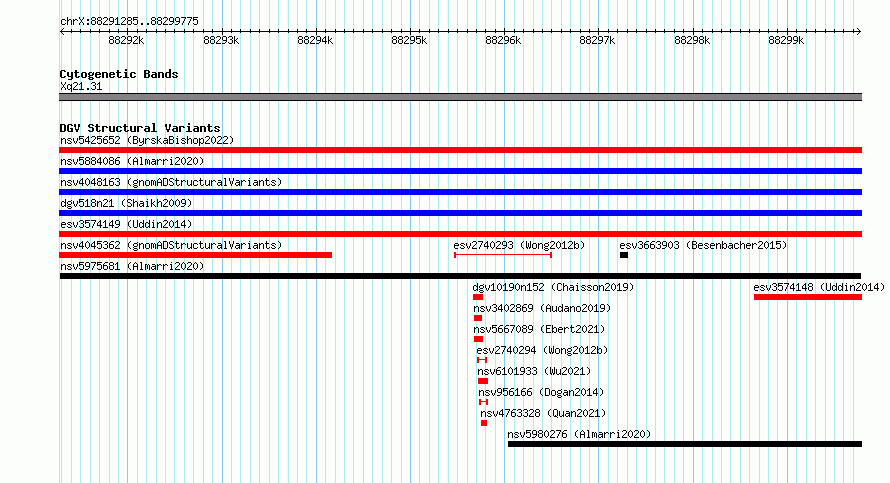This screenshot has height=483, width=890.
Task: Select the blue nsv5884086 variant bar
Action: 460,171
